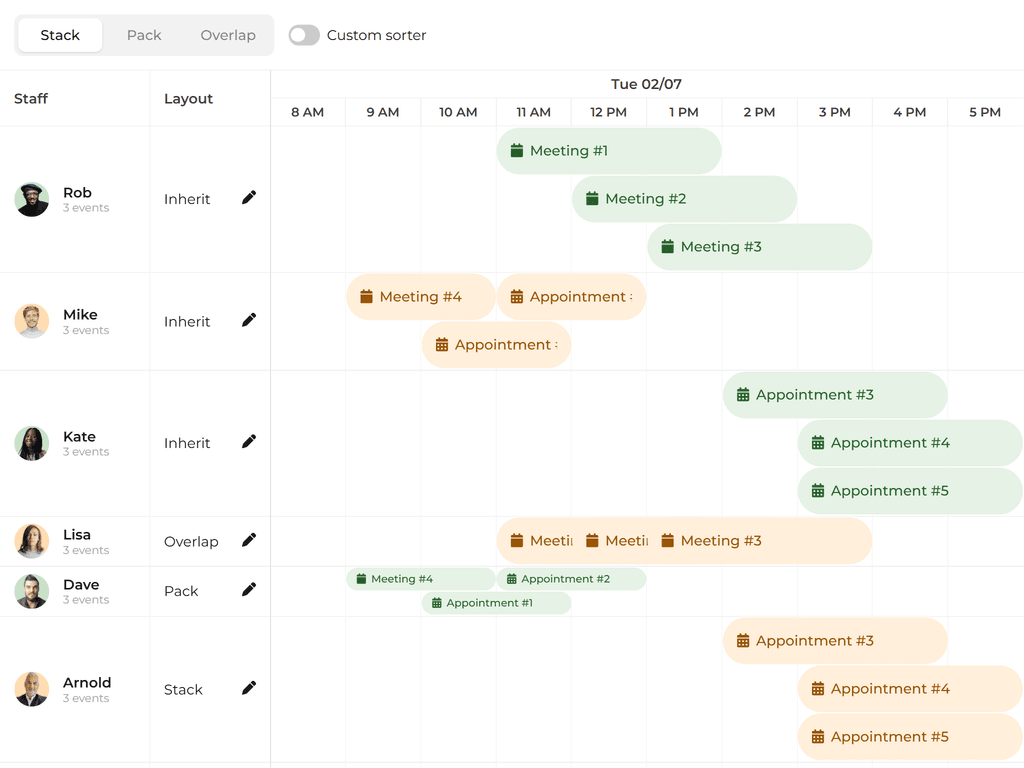
Task: Toggle the Custom sorter switch
Action: tap(304, 35)
